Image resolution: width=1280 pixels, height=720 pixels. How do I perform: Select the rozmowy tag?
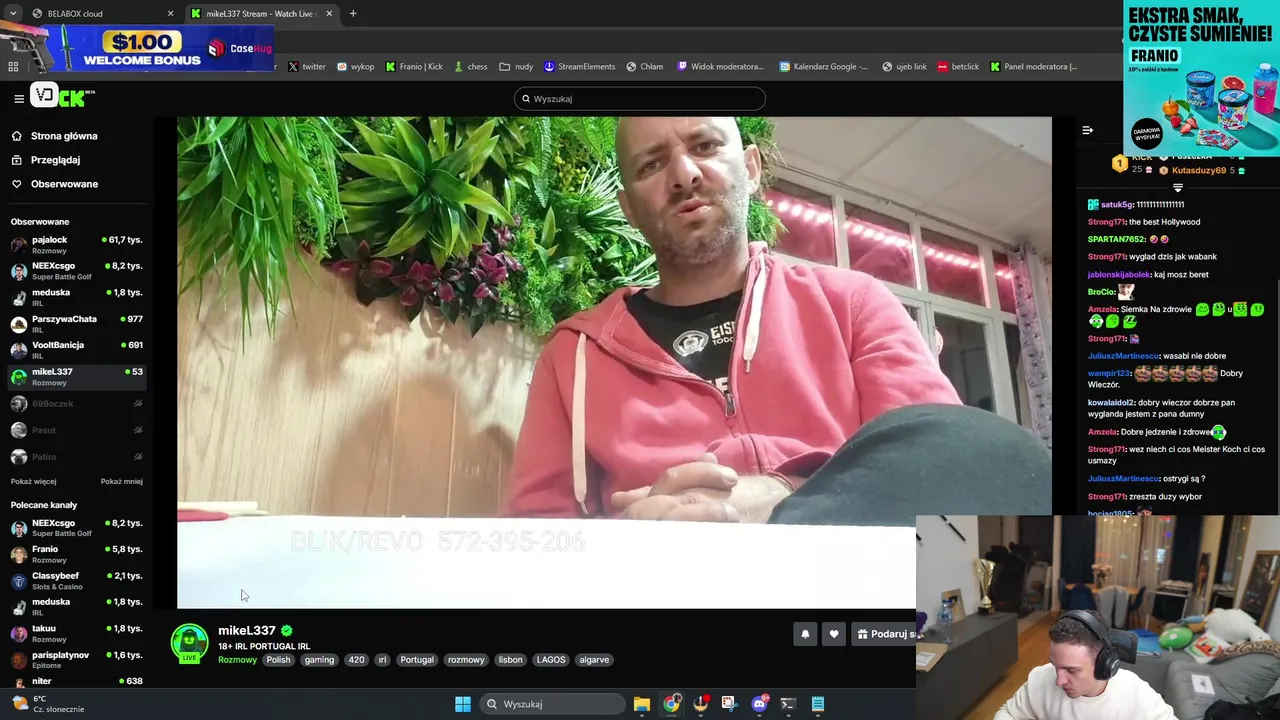coord(466,660)
